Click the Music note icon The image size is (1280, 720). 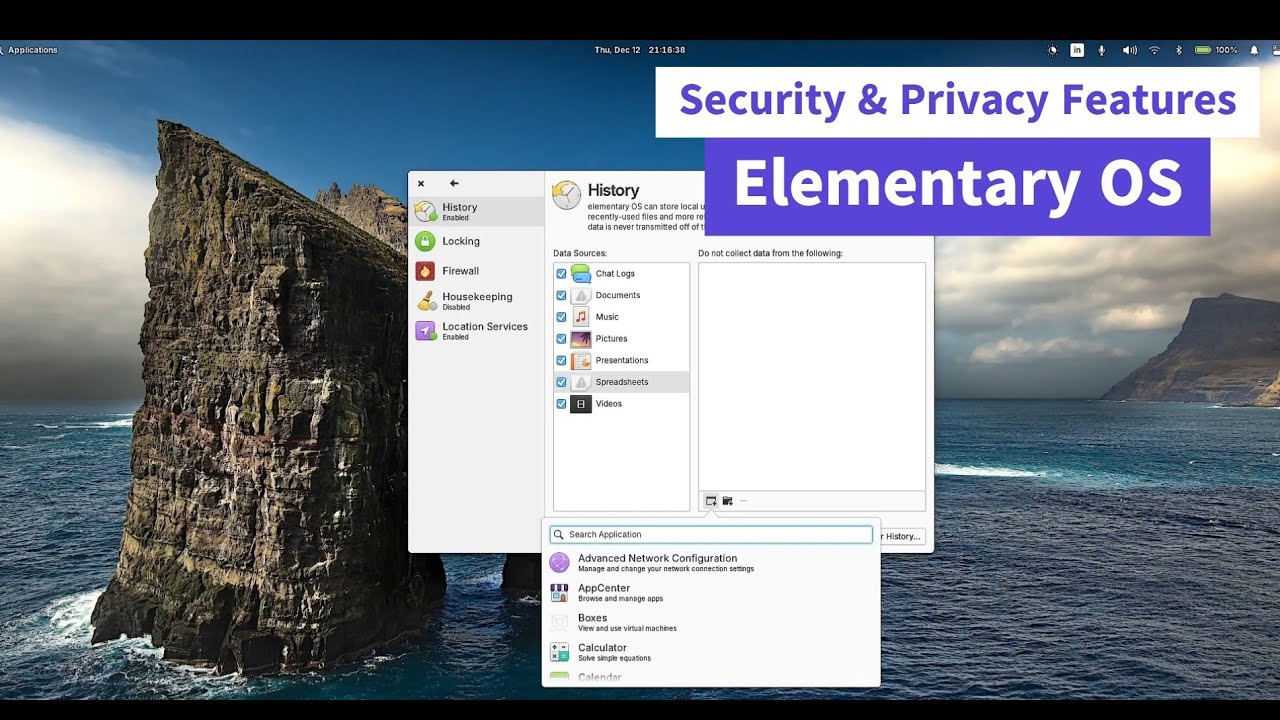pos(581,317)
